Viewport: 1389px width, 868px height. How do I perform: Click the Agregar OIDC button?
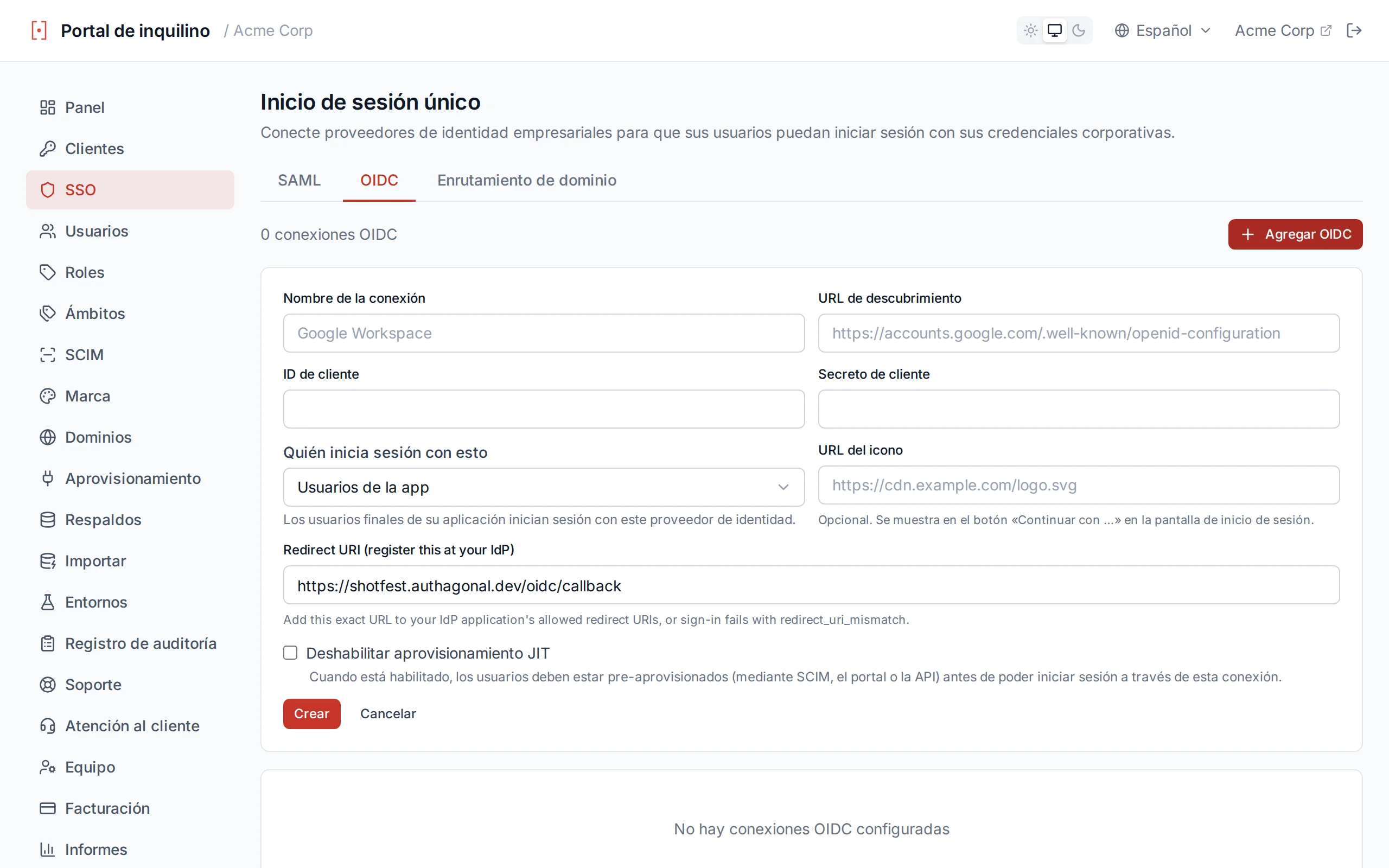[1295, 234]
